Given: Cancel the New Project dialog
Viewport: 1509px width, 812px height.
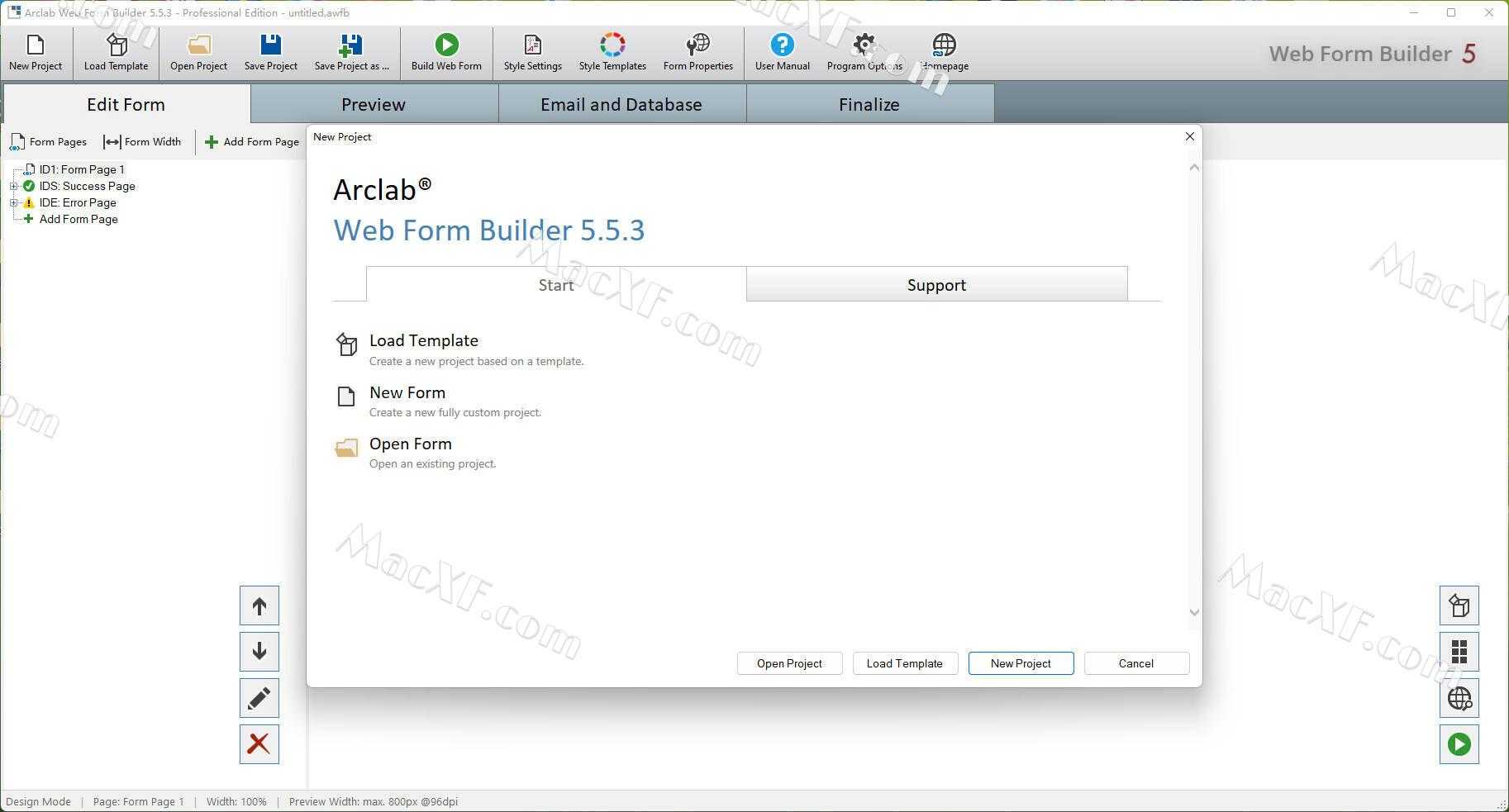Looking at the screenshot, I should pos(1136,663).
